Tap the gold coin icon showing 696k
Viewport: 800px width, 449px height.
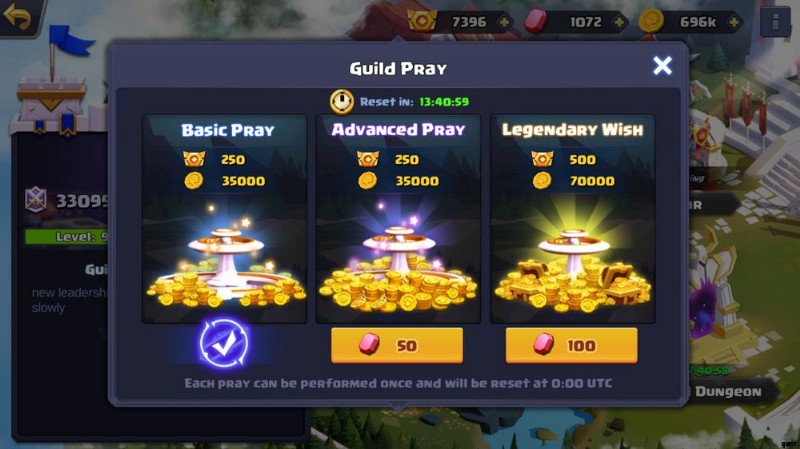pyautogui.click(x=652, y=21)
